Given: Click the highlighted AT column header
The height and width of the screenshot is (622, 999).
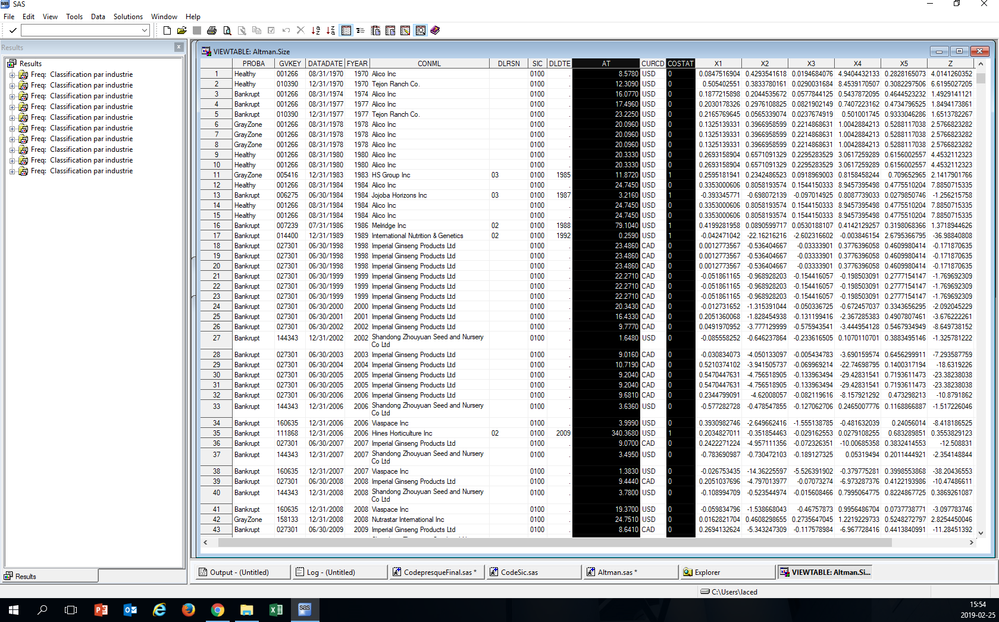Looking at the screenshot, I should tap(606, 64).
